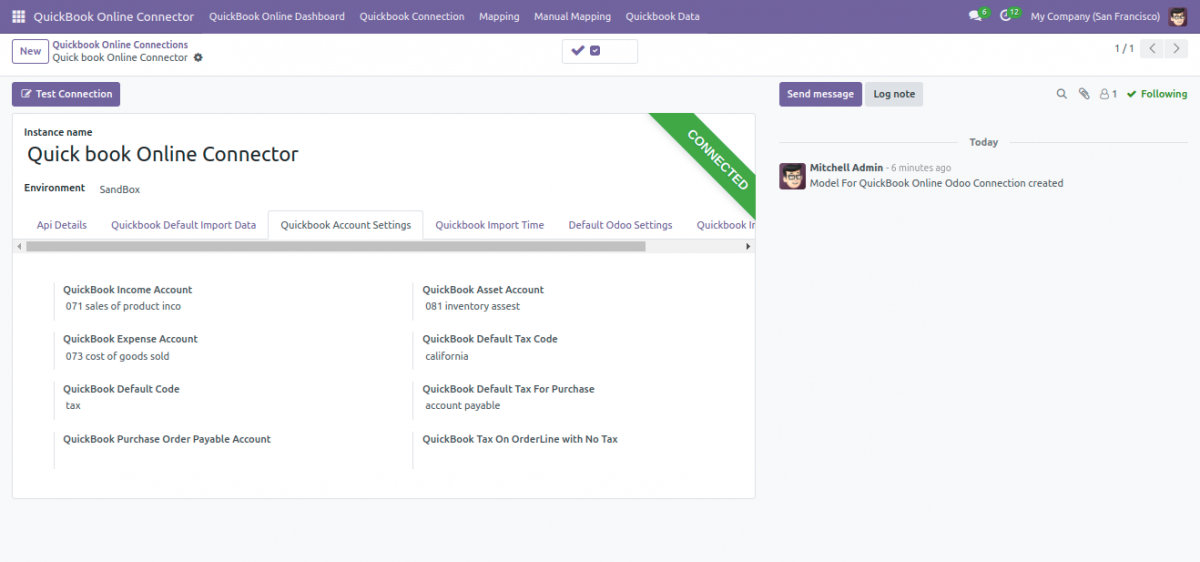Click 'Model For QuickBook Online Odoo Connection created' message
The width and height of the screenshot is (1200, 562).
coord(936,184)
